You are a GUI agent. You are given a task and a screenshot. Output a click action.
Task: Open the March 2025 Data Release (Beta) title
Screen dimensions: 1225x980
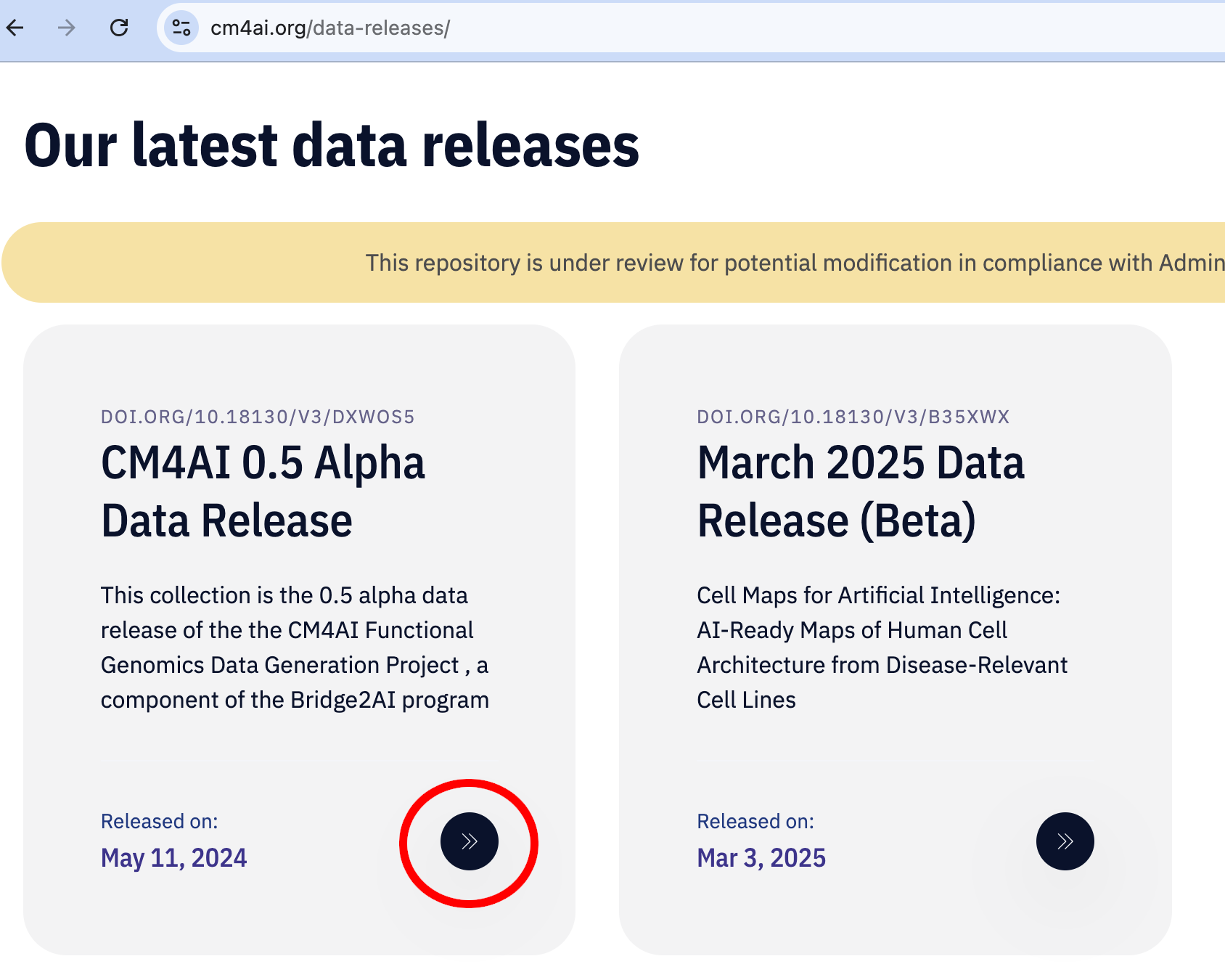(861, 491)
